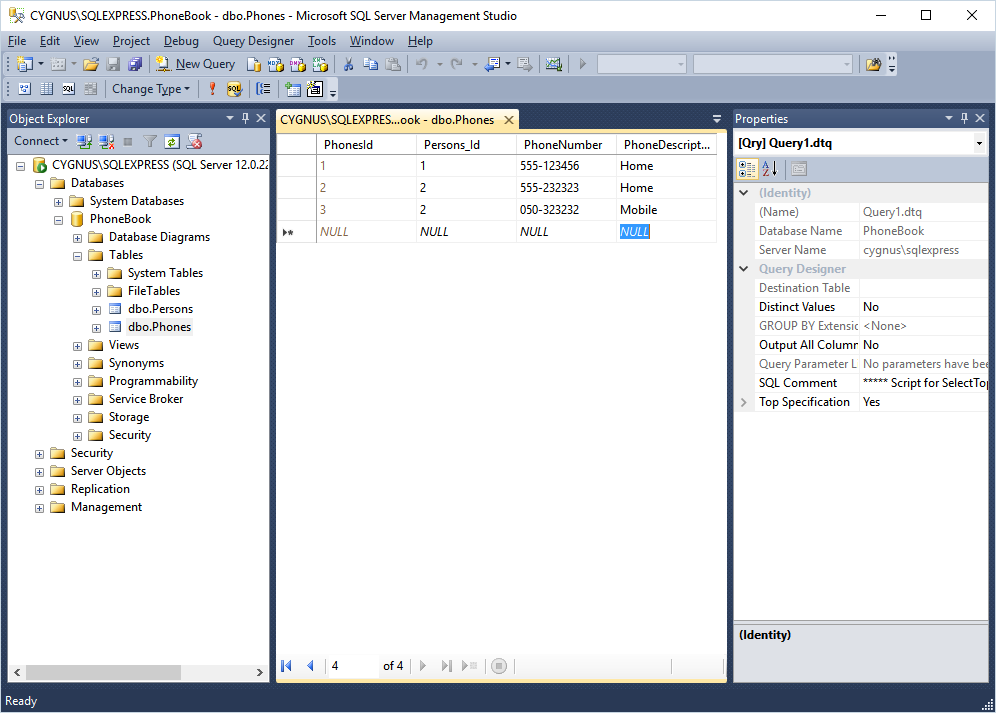Click the Open File folder icon

click(x=91, y=64)
